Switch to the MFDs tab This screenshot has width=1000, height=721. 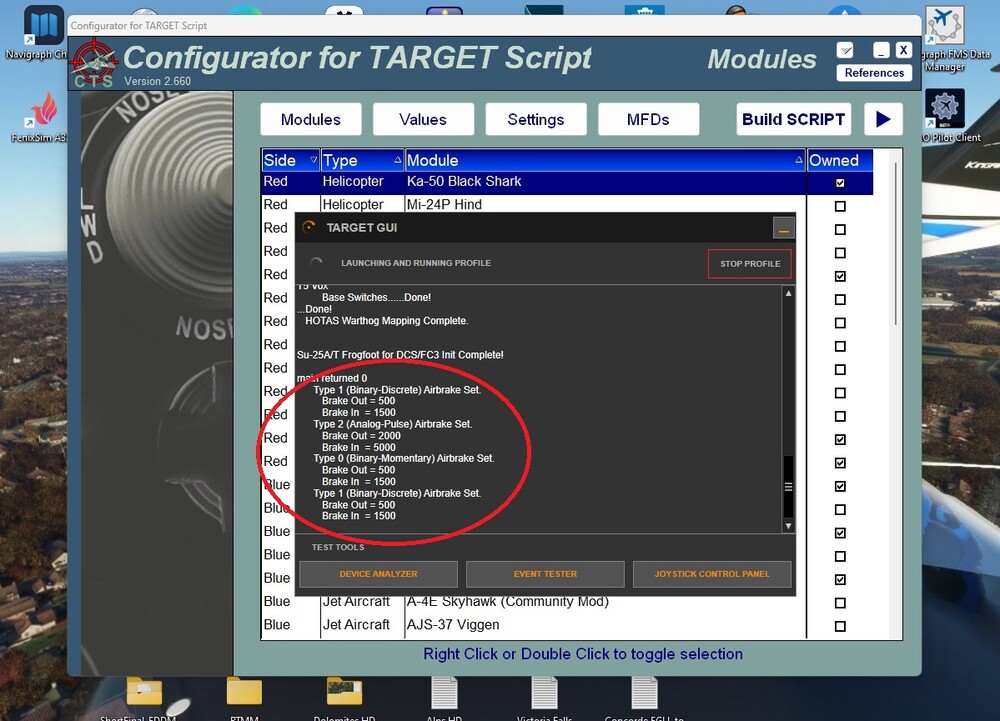tap(648, 119)
